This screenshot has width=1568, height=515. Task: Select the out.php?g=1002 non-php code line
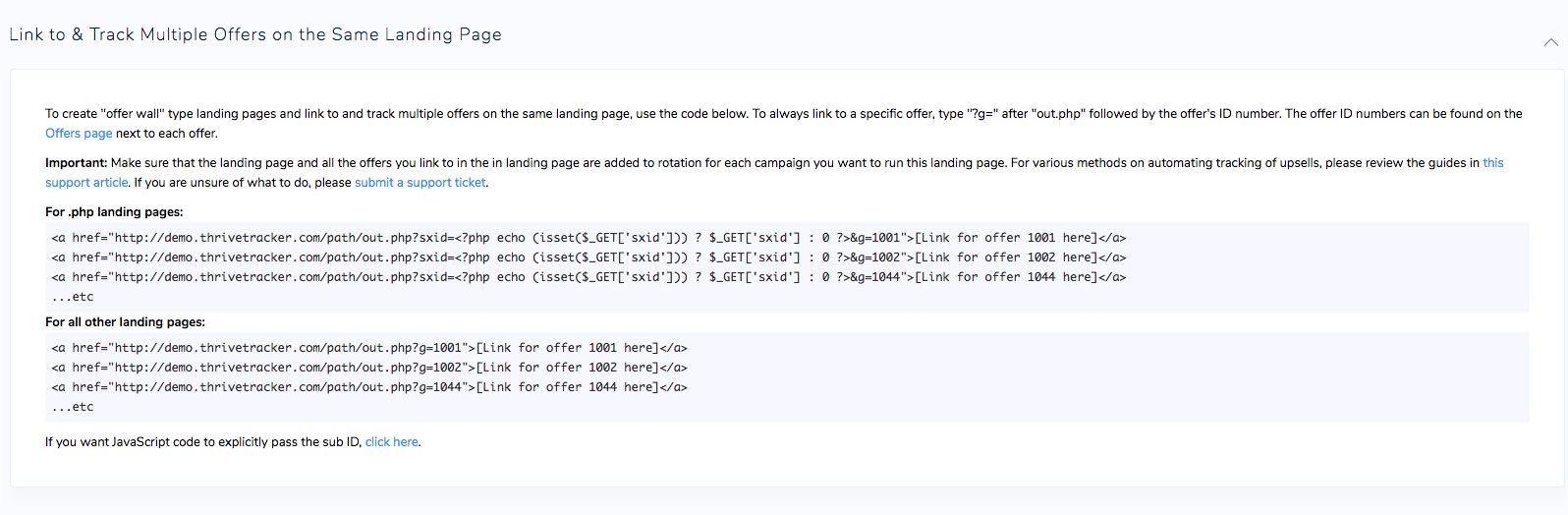pyautogui.click(x=369, y=368)
